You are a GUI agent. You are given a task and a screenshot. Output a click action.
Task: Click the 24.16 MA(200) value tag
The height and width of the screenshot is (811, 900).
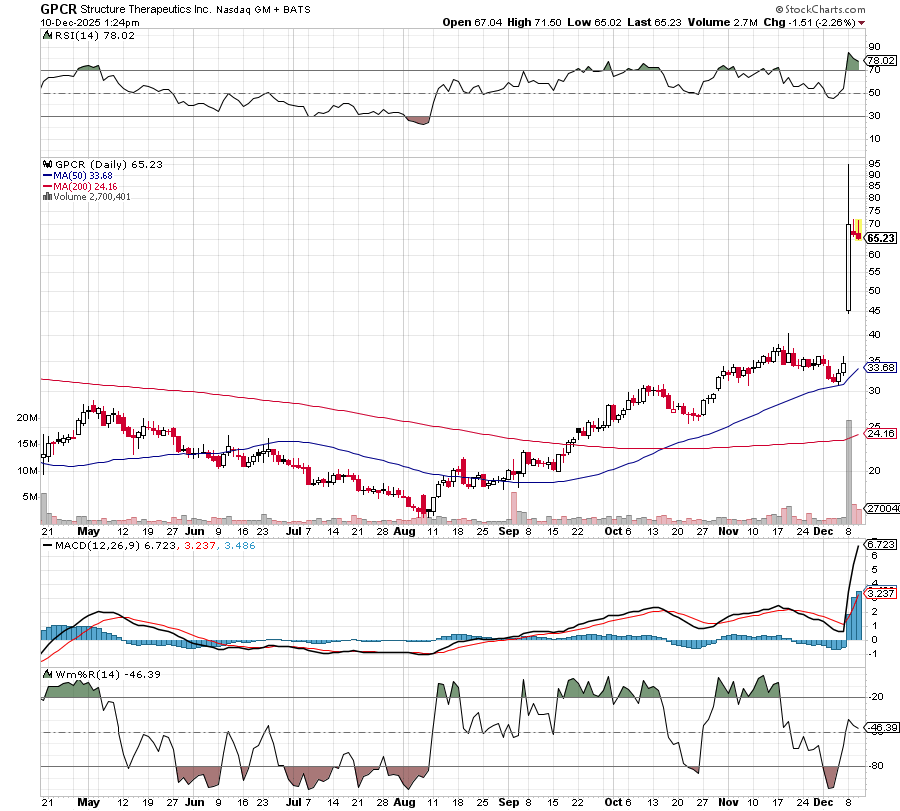(880, 434)
